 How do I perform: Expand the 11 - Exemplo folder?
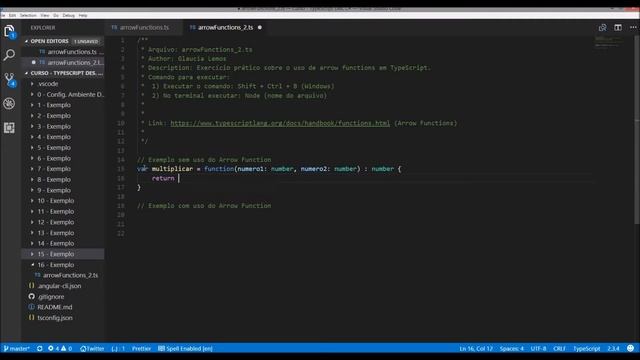click(63, 211)
